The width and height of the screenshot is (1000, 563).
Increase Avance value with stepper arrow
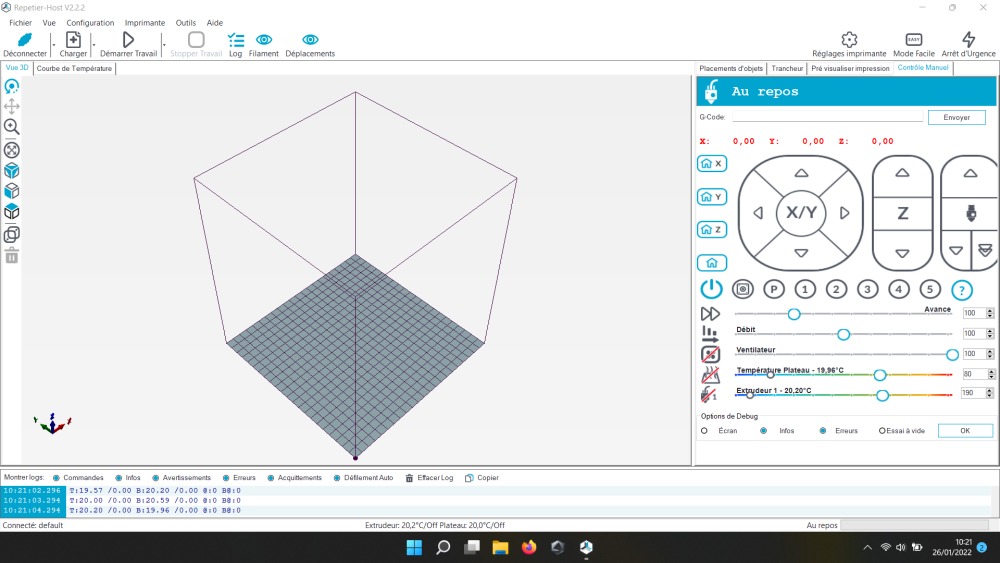click(x=990, y=311)
